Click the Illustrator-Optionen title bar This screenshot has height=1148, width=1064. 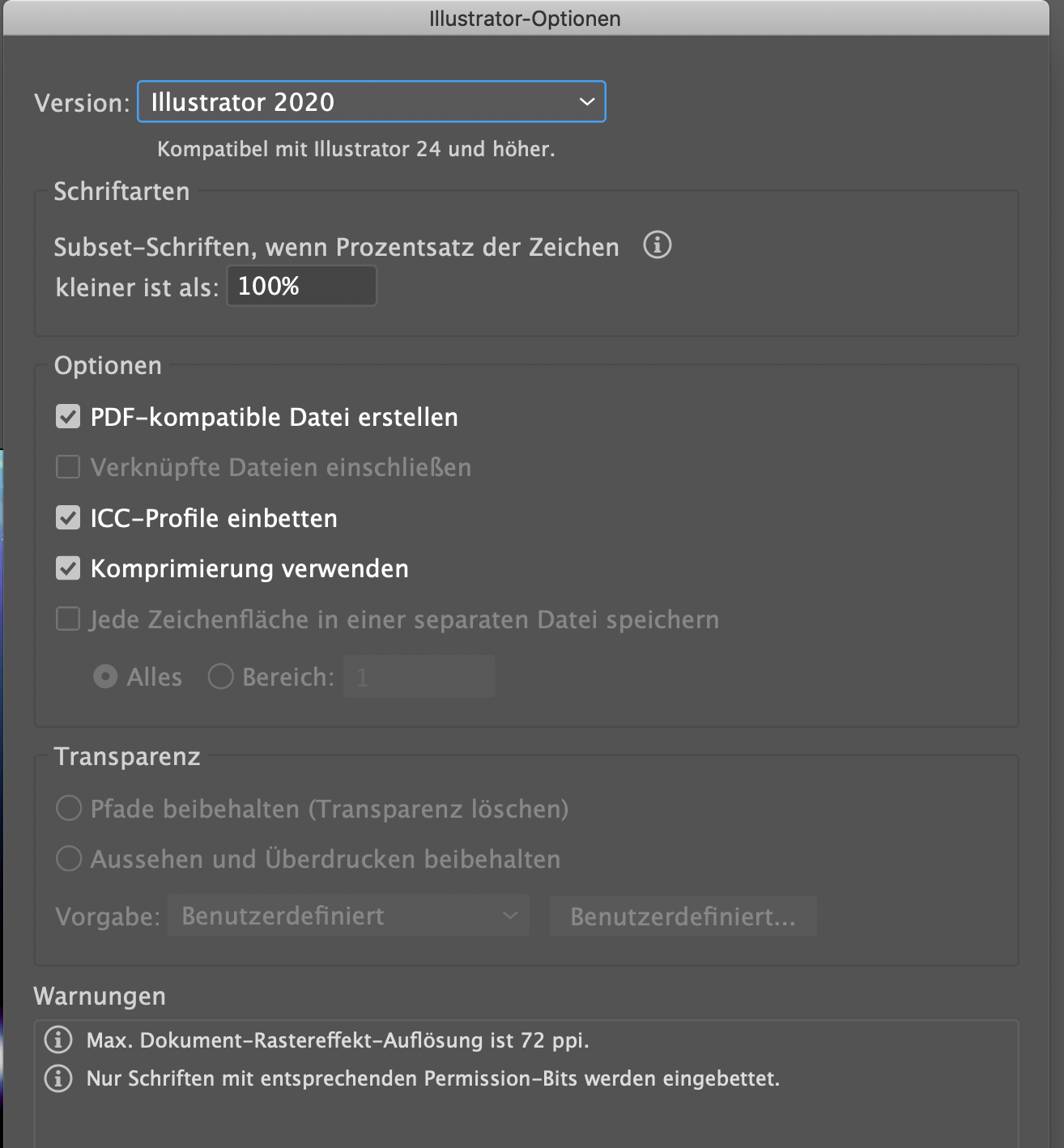pos(525,18)
